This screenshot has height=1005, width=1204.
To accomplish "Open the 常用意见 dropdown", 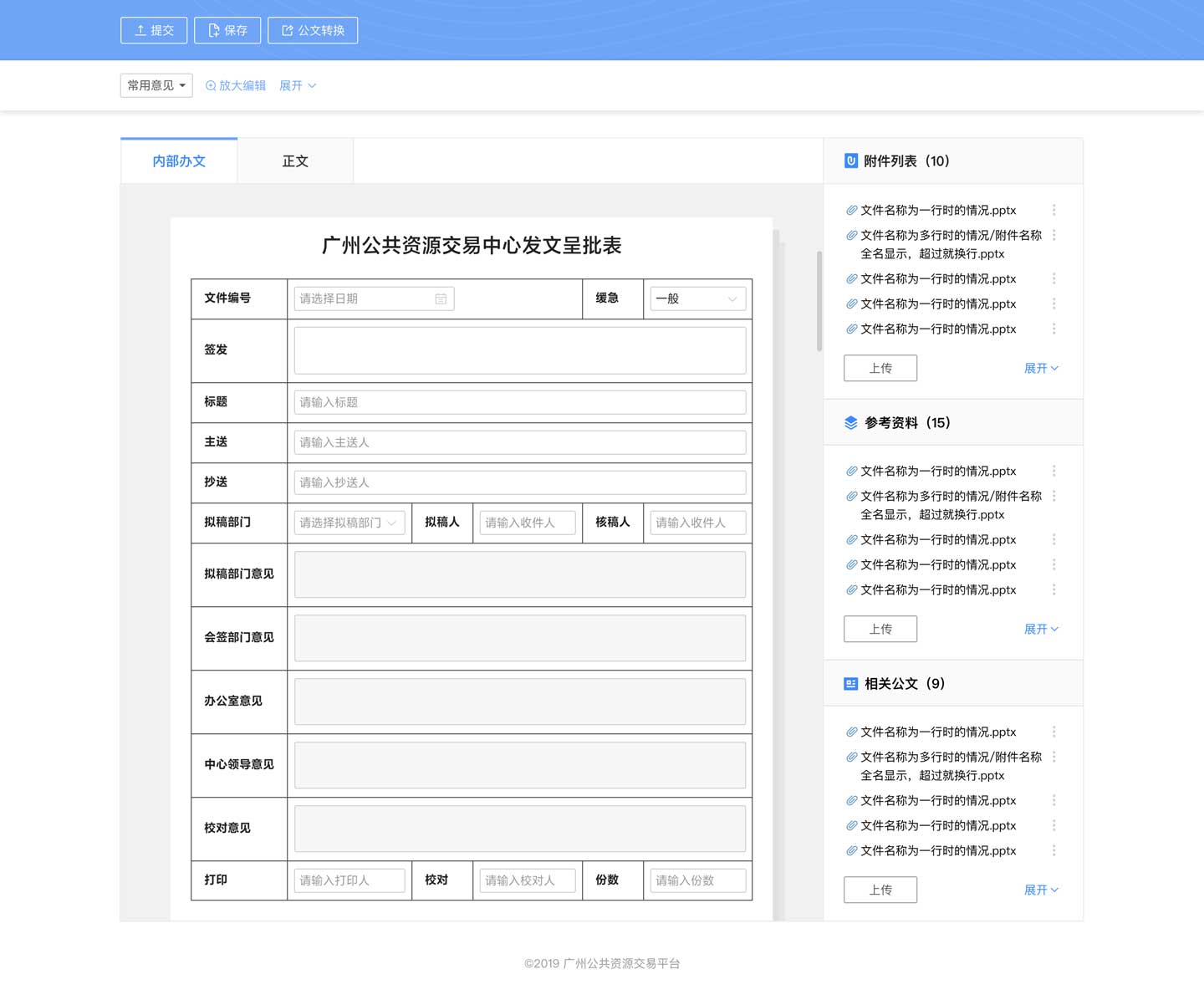I will [x=156, y=85].
